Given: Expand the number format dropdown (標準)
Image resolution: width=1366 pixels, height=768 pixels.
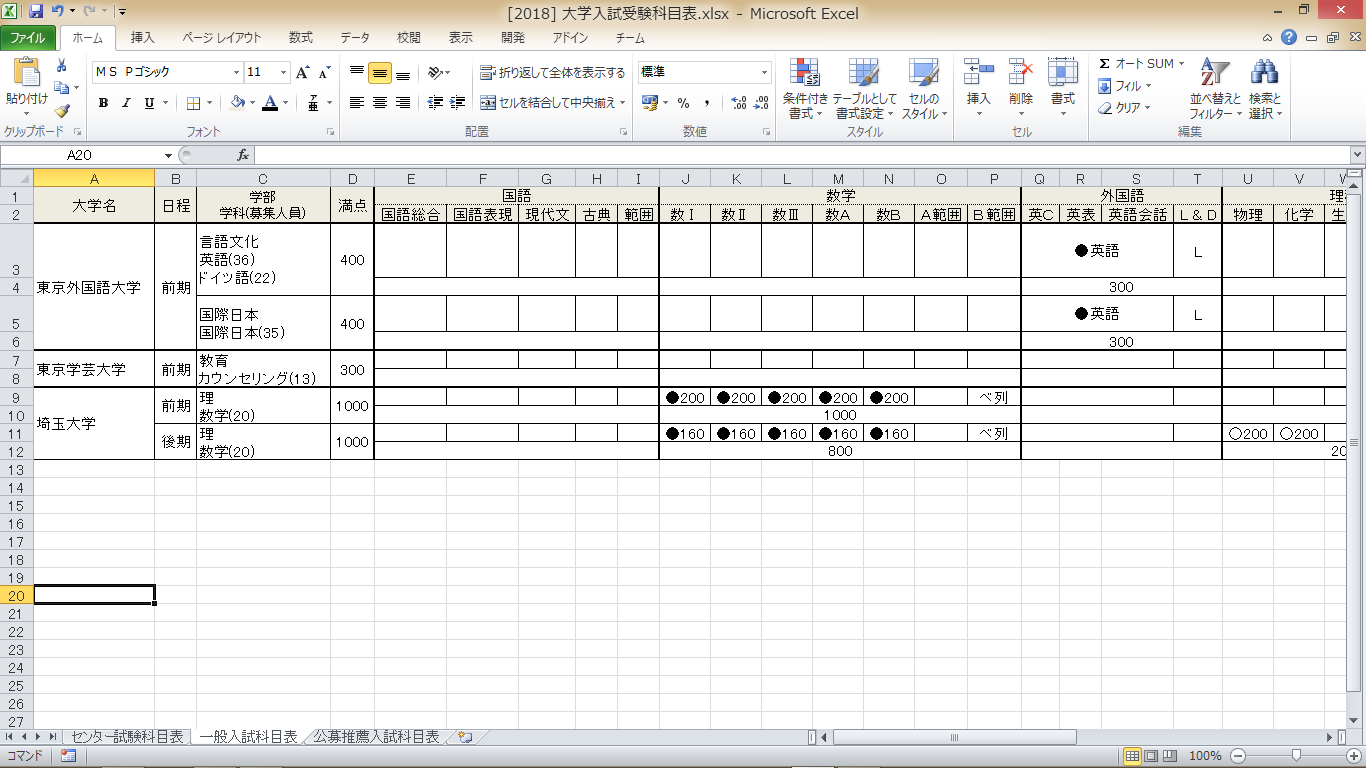Looking at the screenshot, I should coord(765,73).
